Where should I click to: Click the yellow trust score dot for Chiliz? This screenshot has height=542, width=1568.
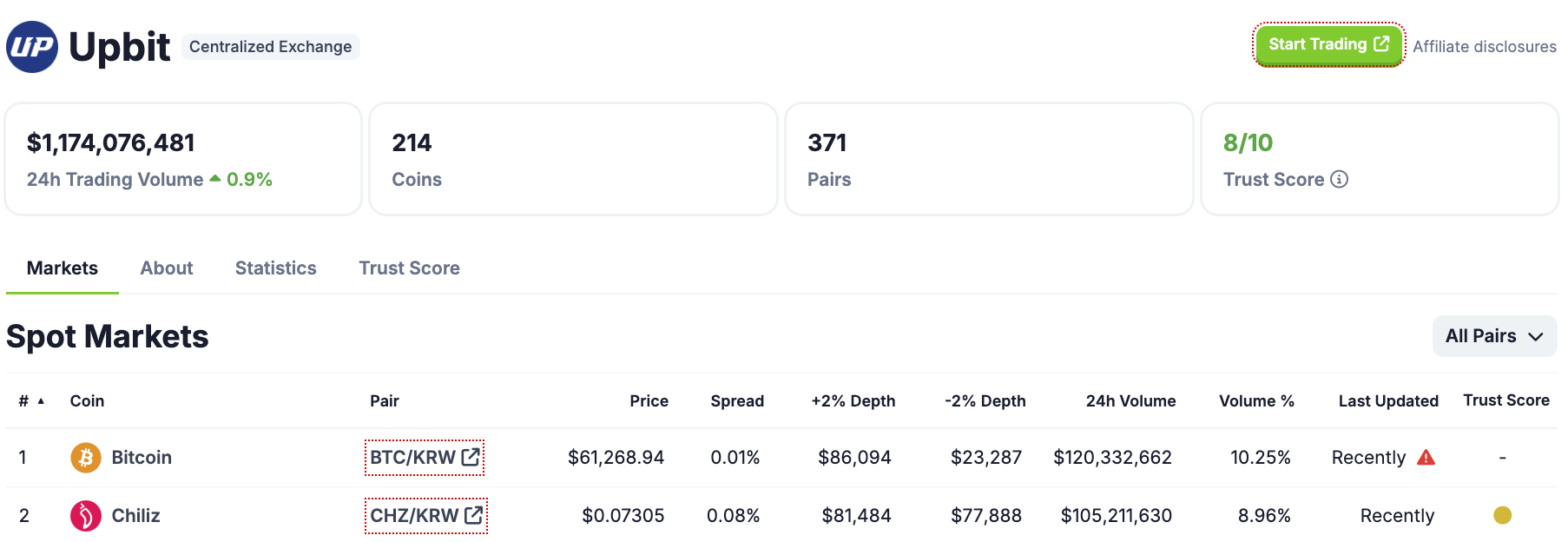pos(1503,515)
